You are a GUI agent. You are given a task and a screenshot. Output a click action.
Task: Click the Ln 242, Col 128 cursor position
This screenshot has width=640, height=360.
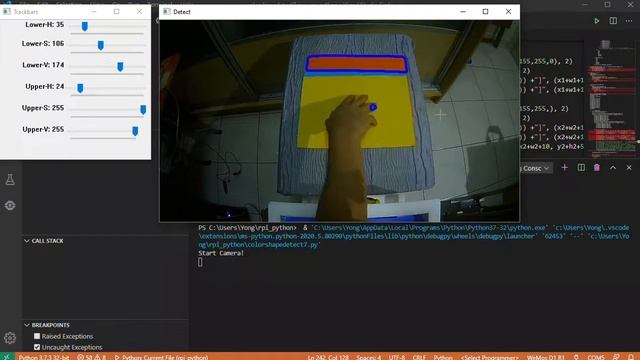coord(328,357)
